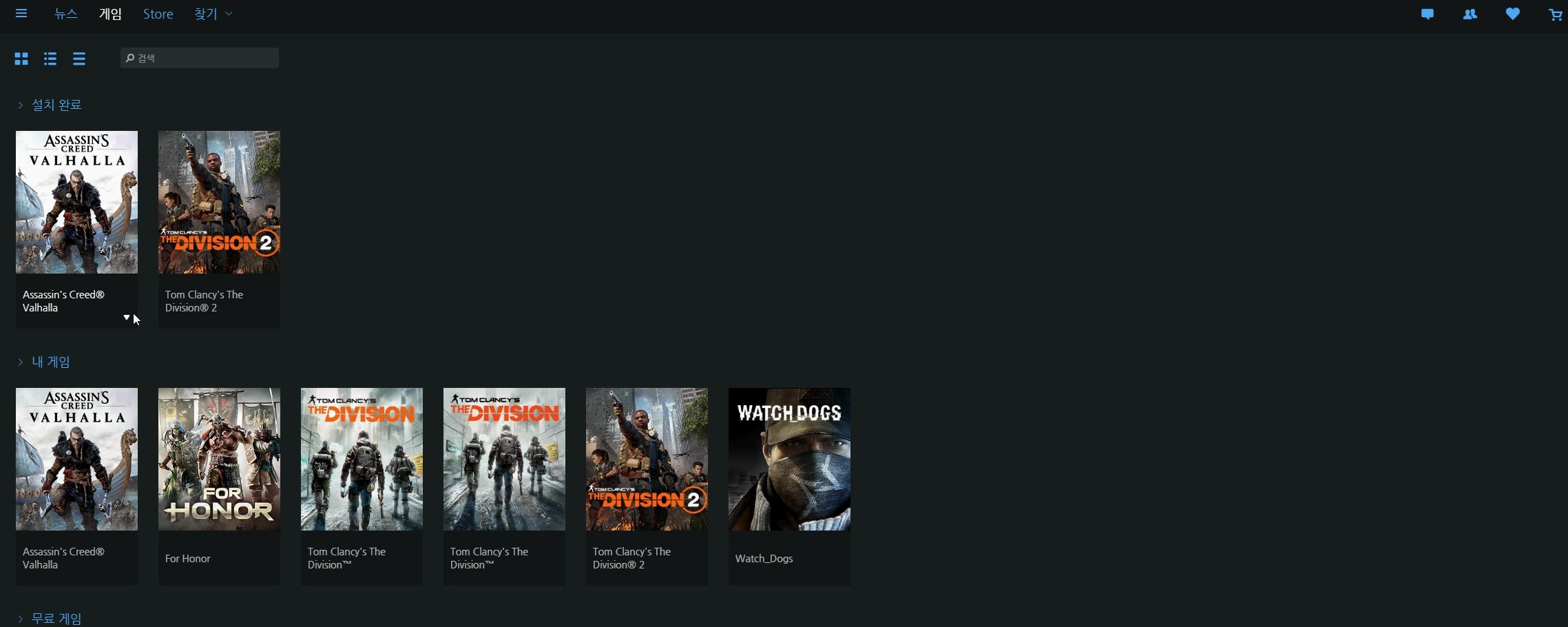
Task: Click in the 검색 search field
Action: point(200,58)
